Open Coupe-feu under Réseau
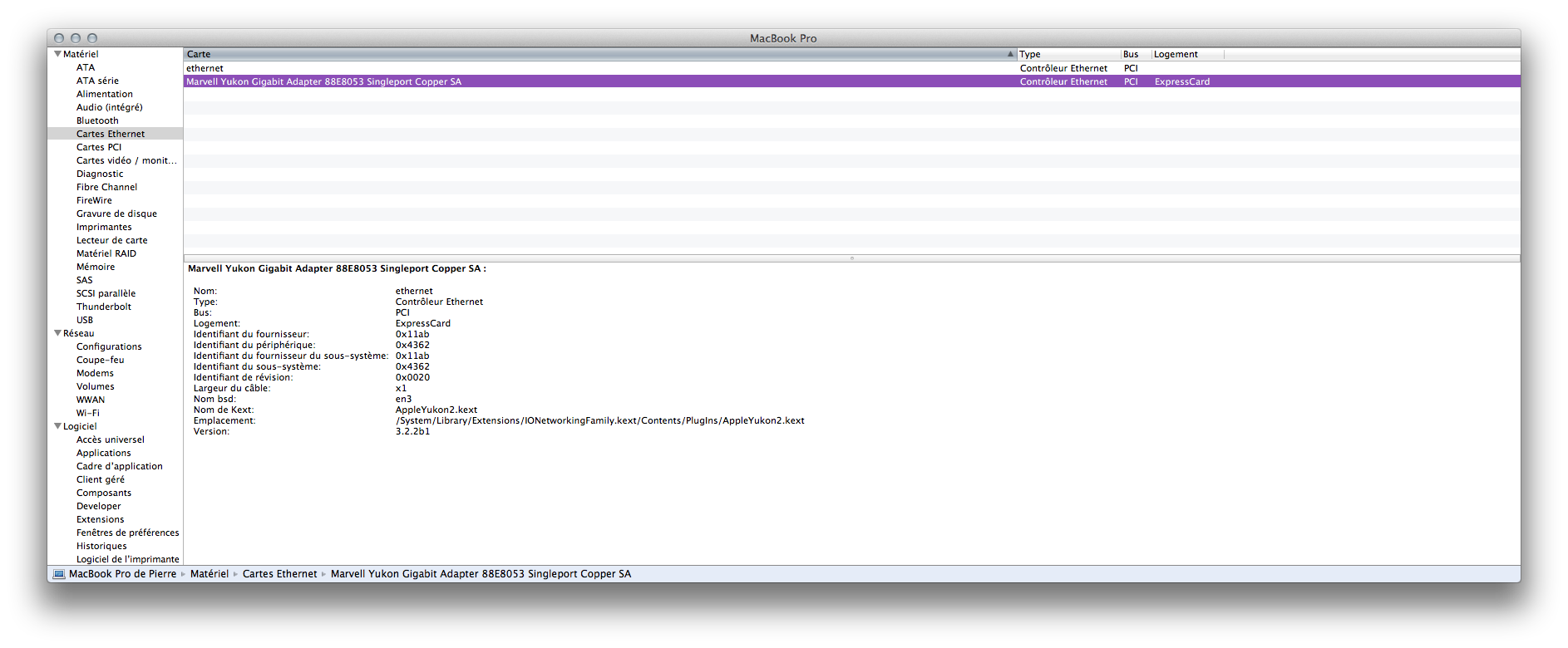This screenshot has width=1568, height=648. pos(101,360)
